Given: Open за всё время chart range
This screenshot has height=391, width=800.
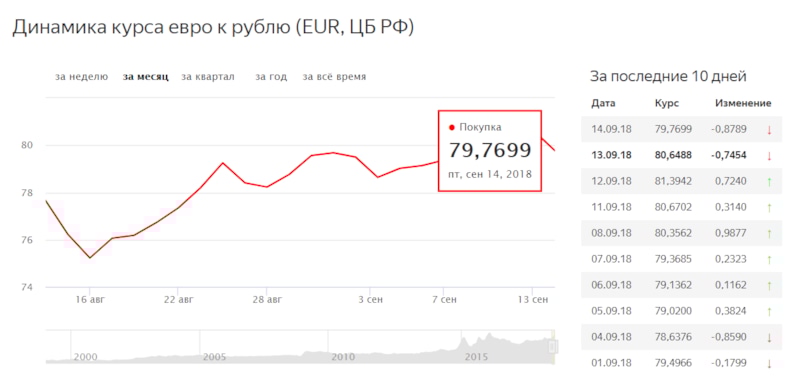Looking at the screenshot, I should tap(334, 77).
